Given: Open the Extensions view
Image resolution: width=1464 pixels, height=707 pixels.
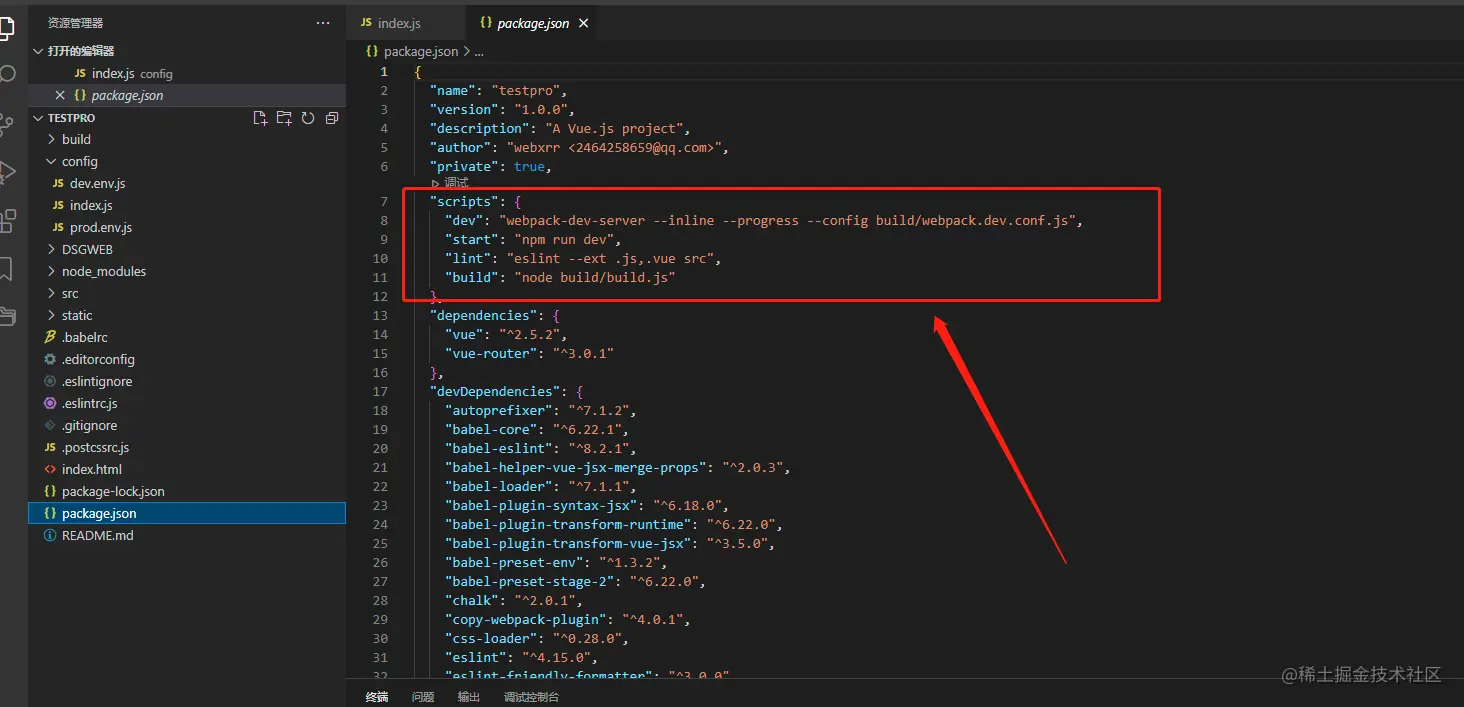Looking at the screenshot, I should [x=7, y=220].
